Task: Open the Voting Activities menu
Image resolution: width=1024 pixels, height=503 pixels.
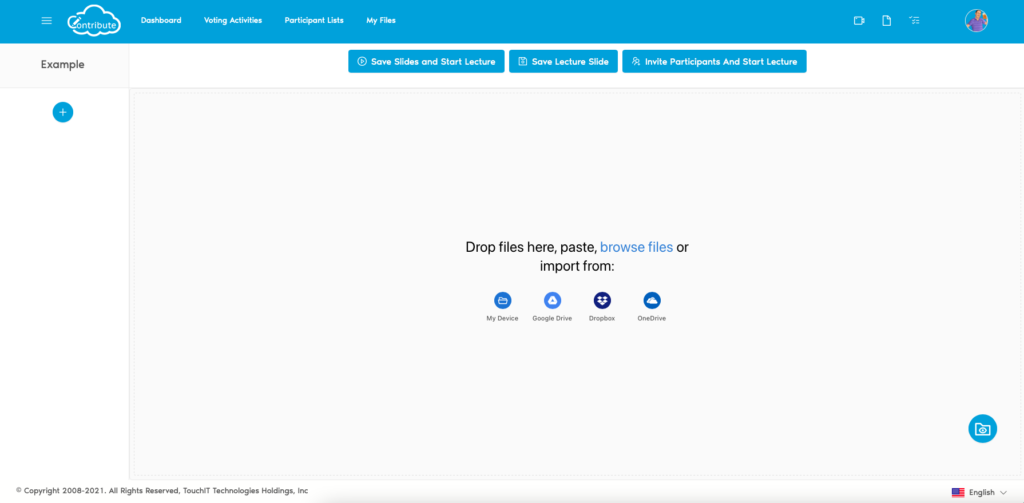Action: click(233, 20)
